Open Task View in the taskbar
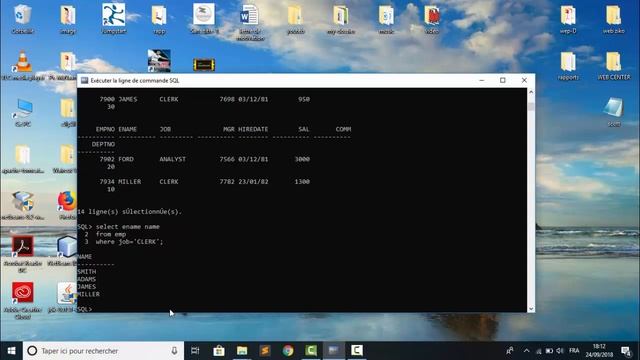 point(195,351)
